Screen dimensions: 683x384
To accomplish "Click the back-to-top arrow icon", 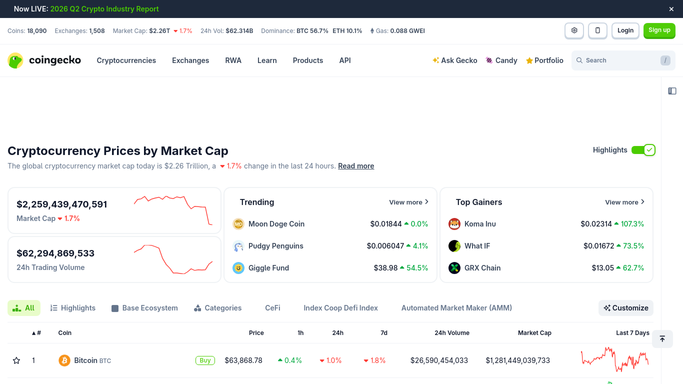I will (x=662, y=339).
